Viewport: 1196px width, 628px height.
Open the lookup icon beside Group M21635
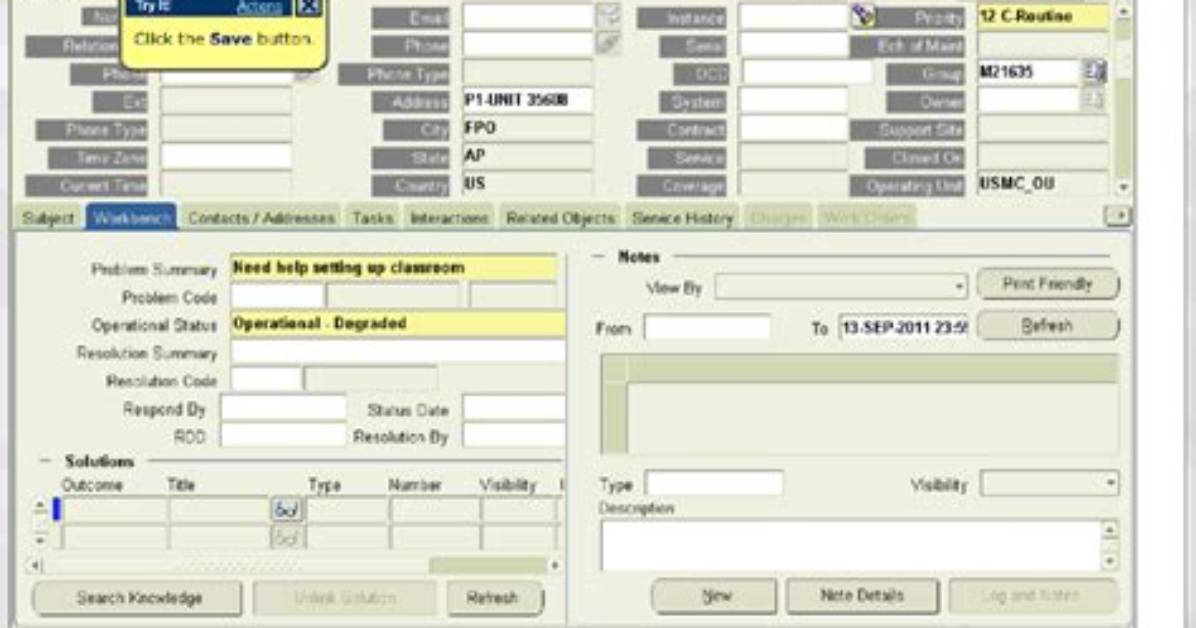1095,72
